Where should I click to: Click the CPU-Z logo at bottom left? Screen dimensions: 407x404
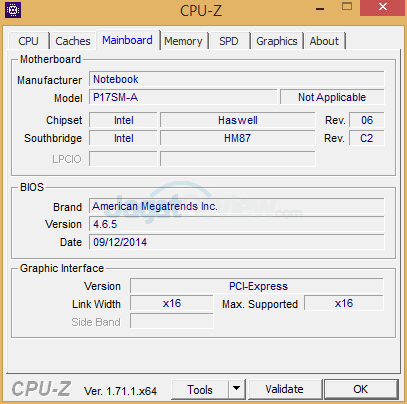pos(41,389)
